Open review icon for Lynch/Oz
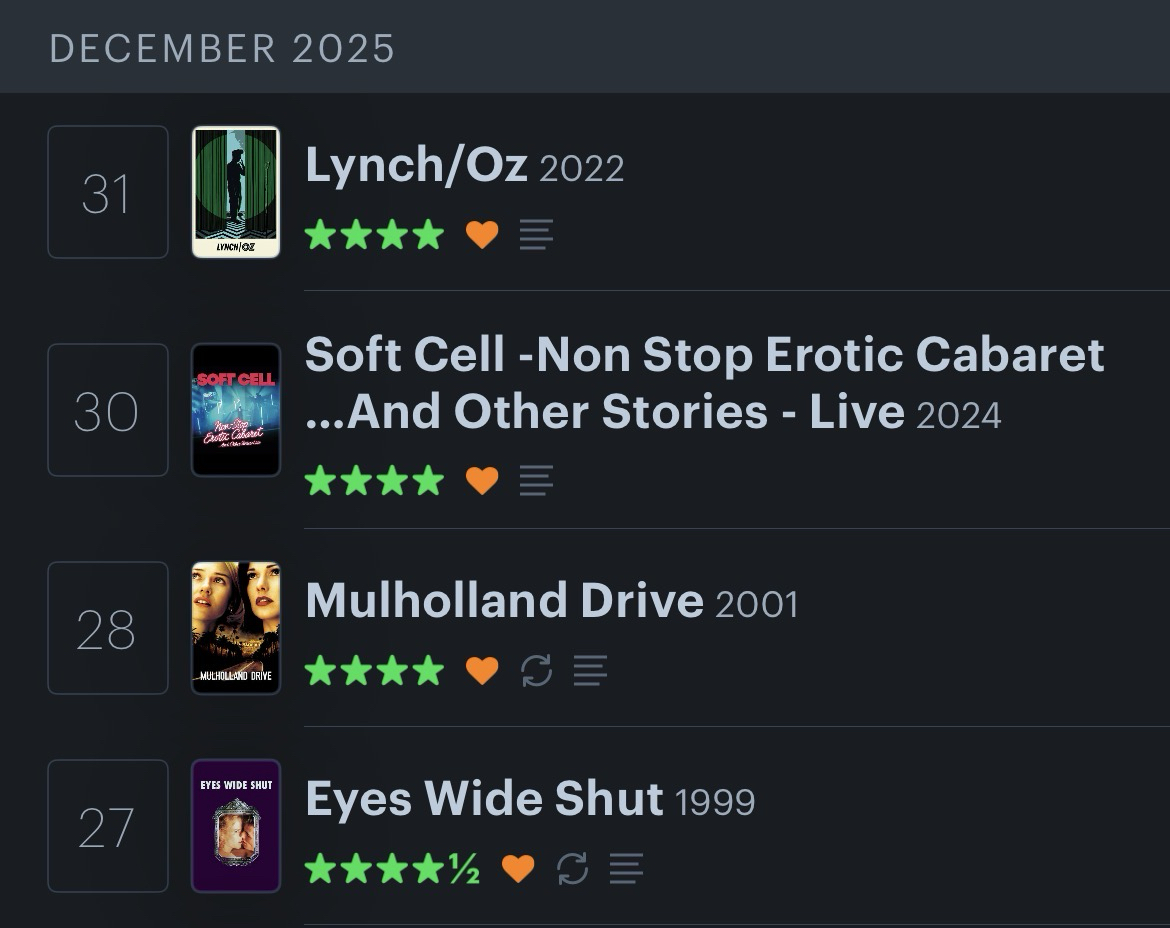 coord(537,235)
